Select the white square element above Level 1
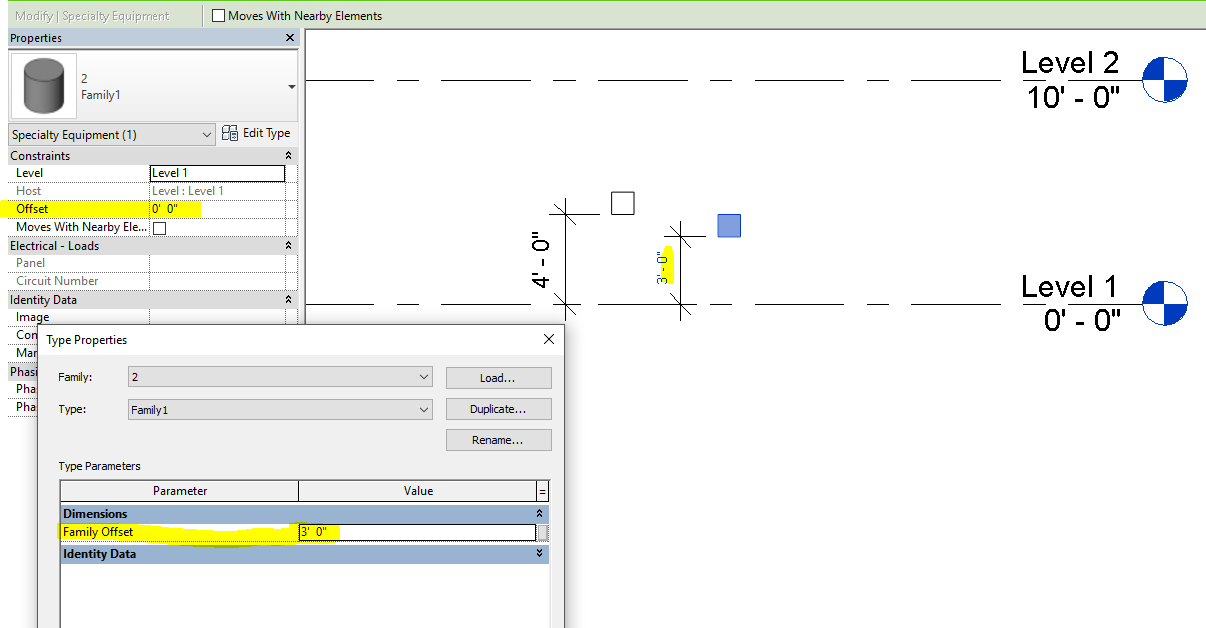 pyautogui.click(x=622, y=202)
